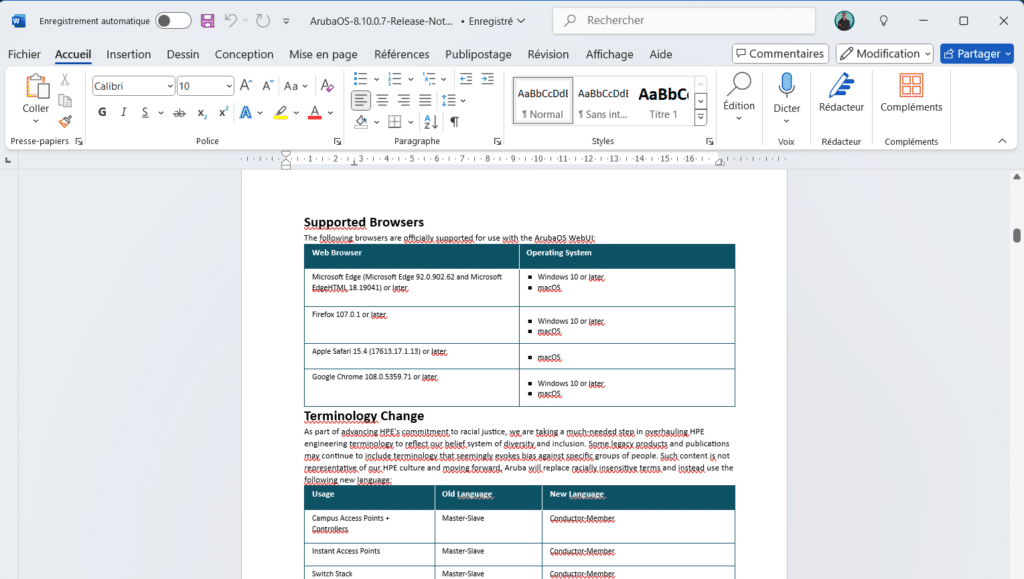Align text to the right
Viewport: 1024px width, 579px height.
[404, 101]
